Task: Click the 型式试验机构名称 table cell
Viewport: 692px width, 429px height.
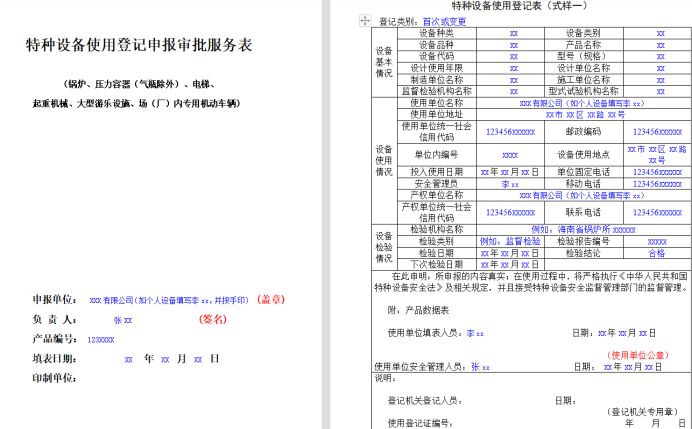Action: point(584,91)
